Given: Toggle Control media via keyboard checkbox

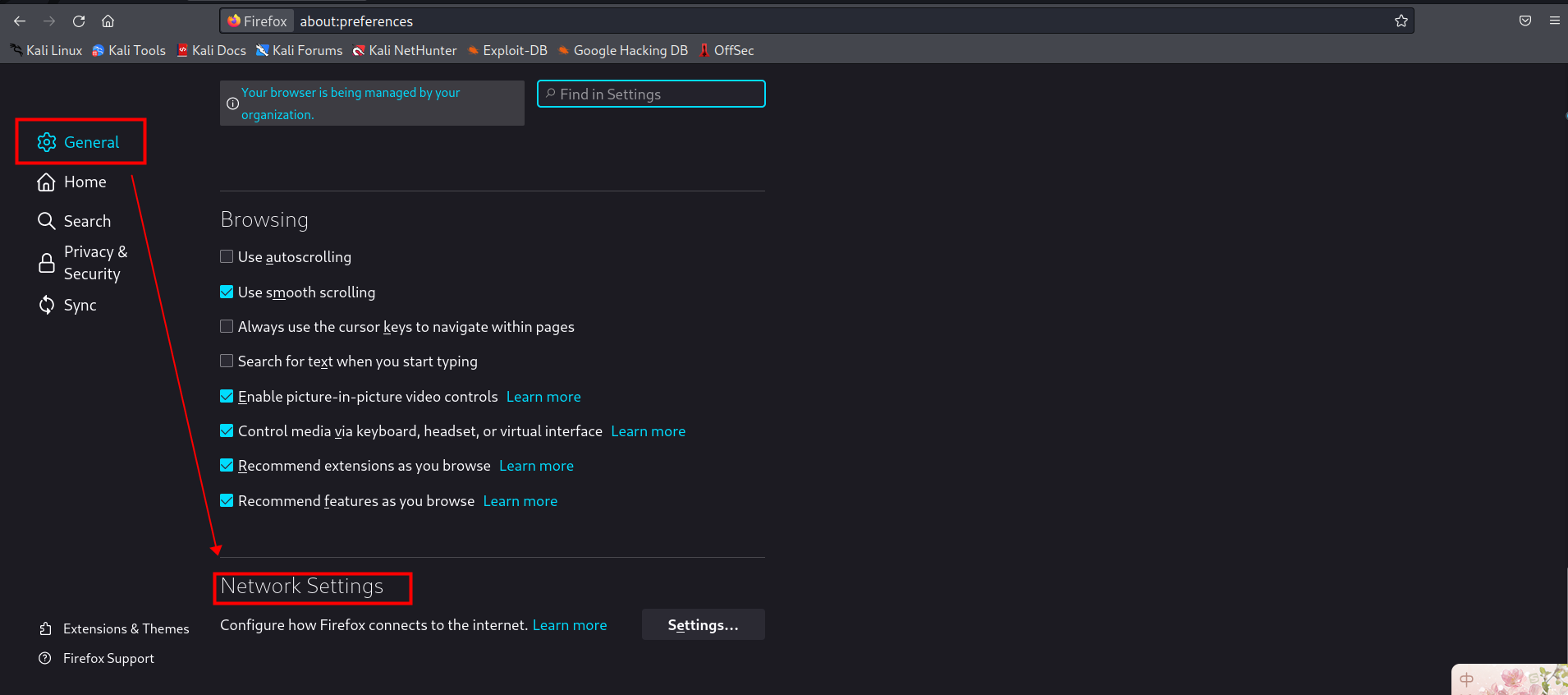Looking at the screenshot, I should point(227,430).
